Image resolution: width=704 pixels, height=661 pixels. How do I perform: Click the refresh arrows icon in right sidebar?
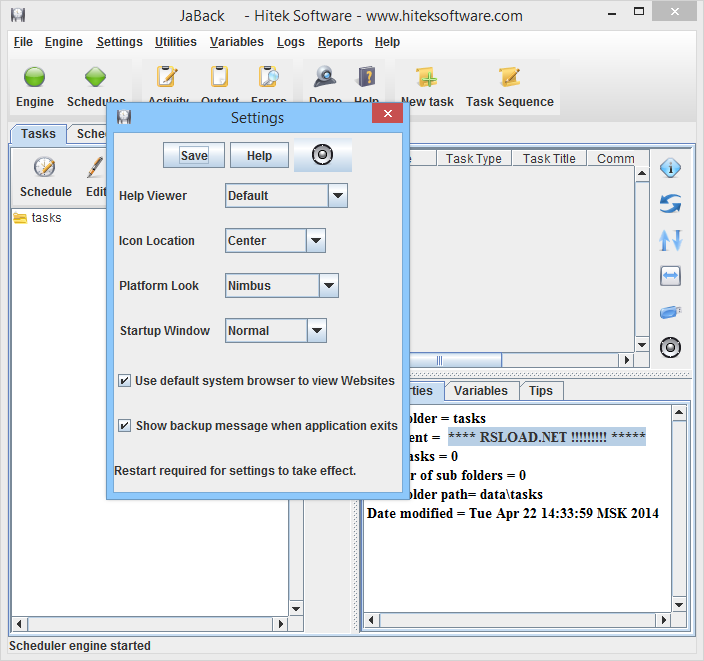click(x=670, y=204)
